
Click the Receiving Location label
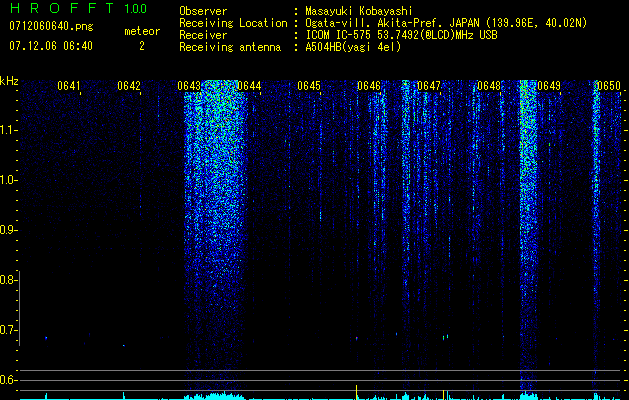(233, 23)
